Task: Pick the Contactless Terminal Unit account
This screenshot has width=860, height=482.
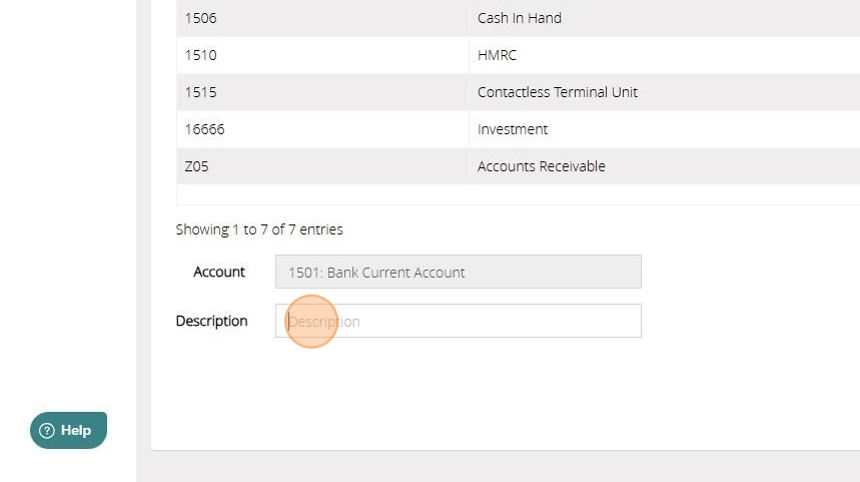Action: coord(557,92)
